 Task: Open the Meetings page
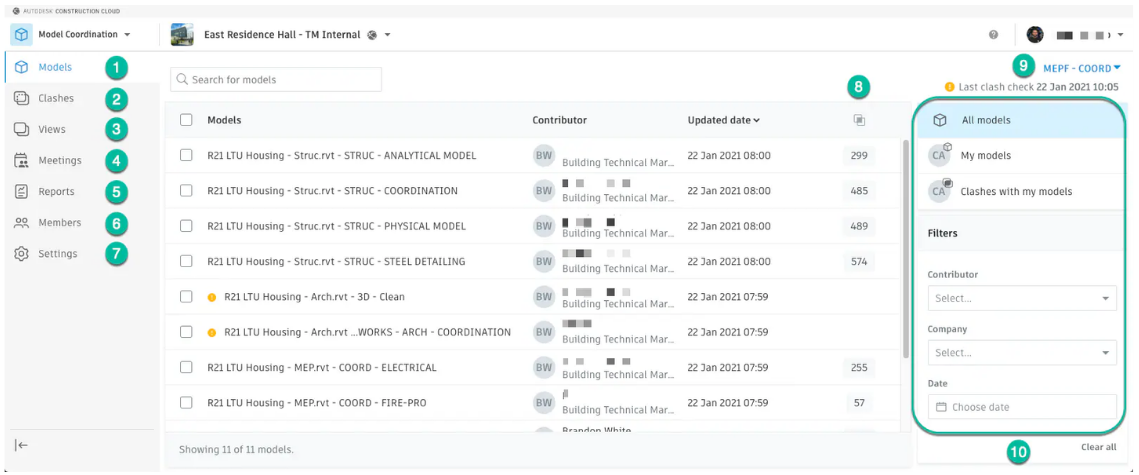pos(60,161)
